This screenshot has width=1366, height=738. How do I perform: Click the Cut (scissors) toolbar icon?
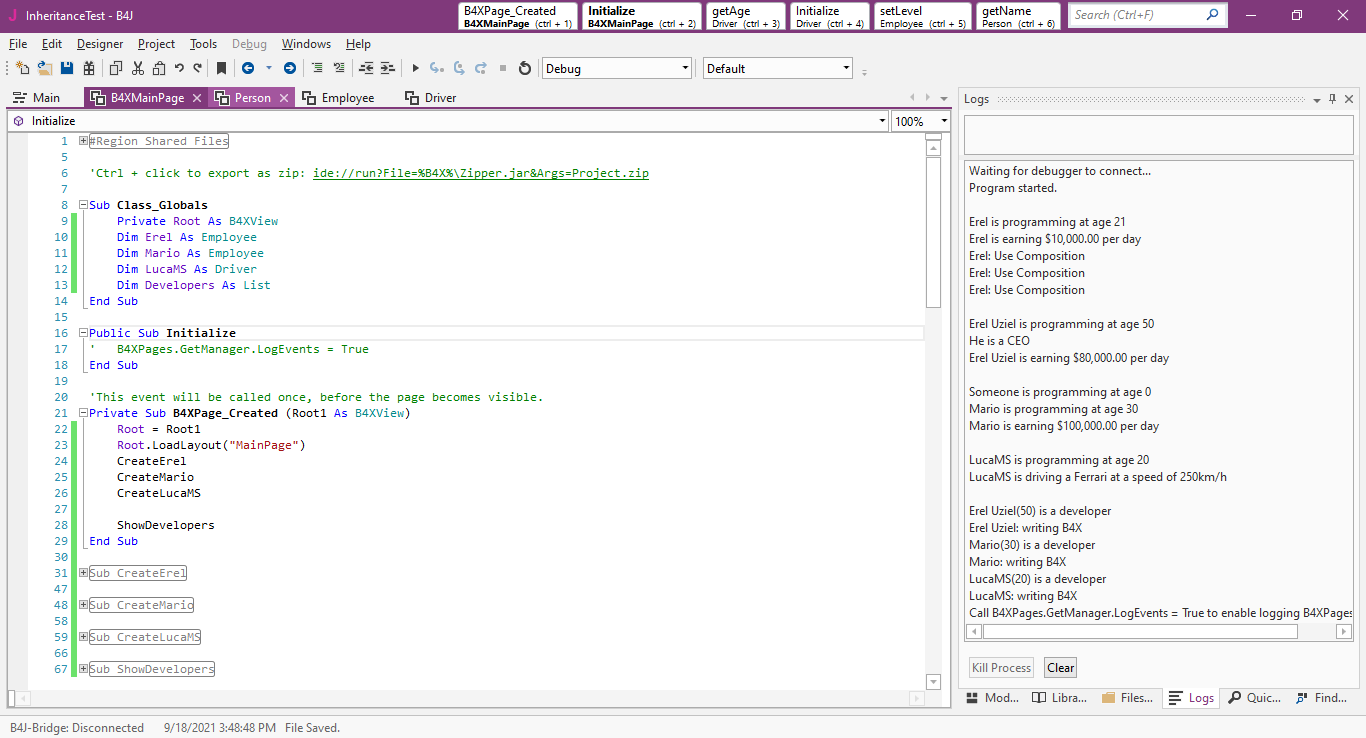[x=137, y=68]
